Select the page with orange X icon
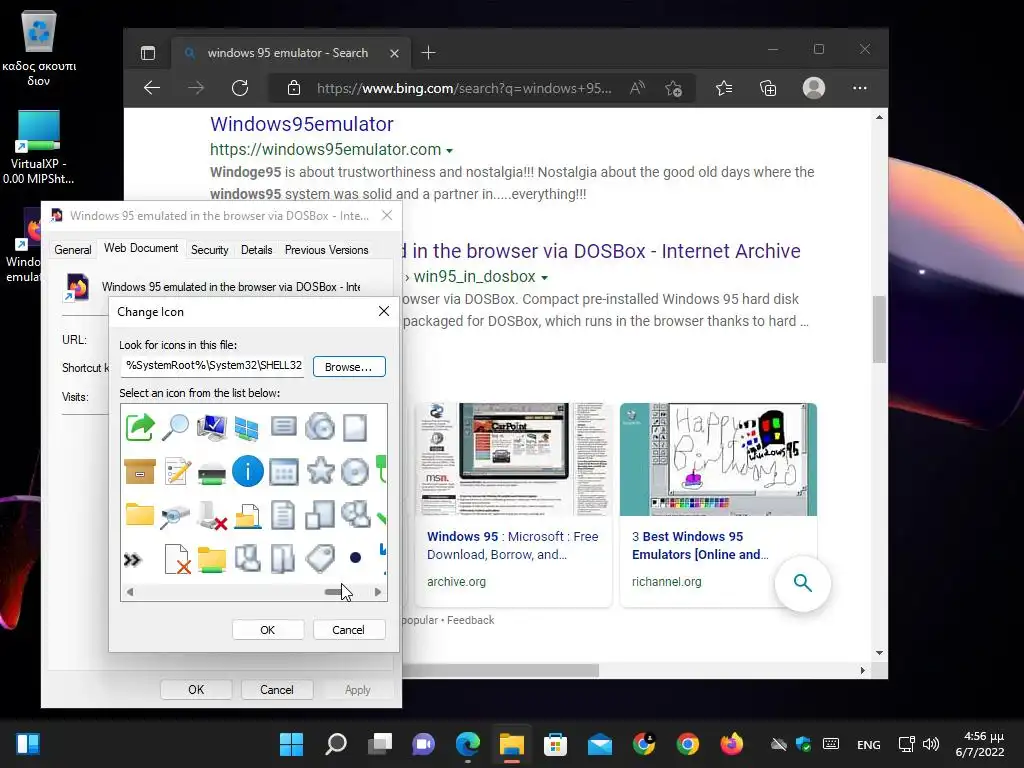The width and height of the screenshot is (1024, 768). click(x=177, y=560)
